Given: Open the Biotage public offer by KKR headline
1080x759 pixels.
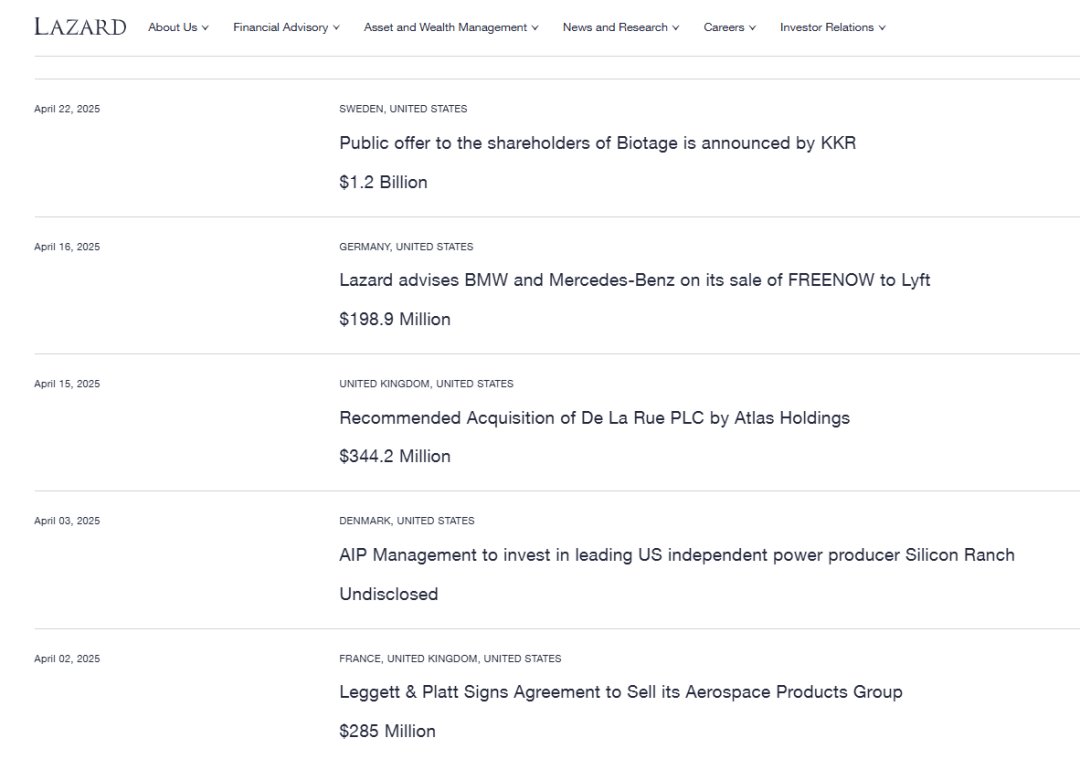Looking at the screenshot, I should tap(597, 143).
